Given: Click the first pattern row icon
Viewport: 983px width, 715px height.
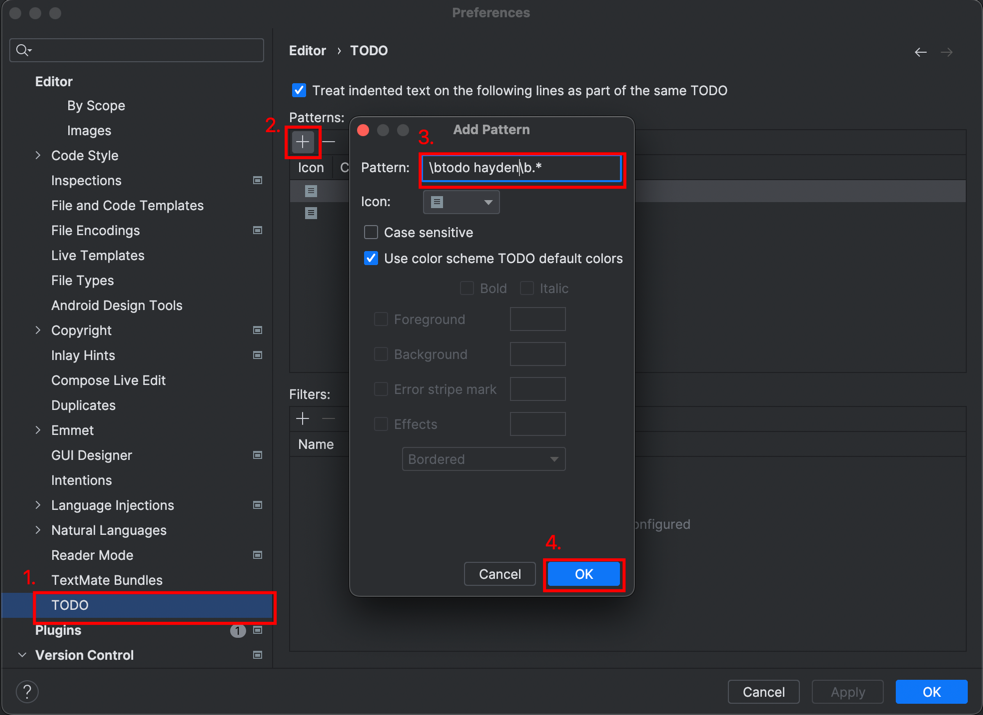Looking at the screenshot, I should coord(311,191).
